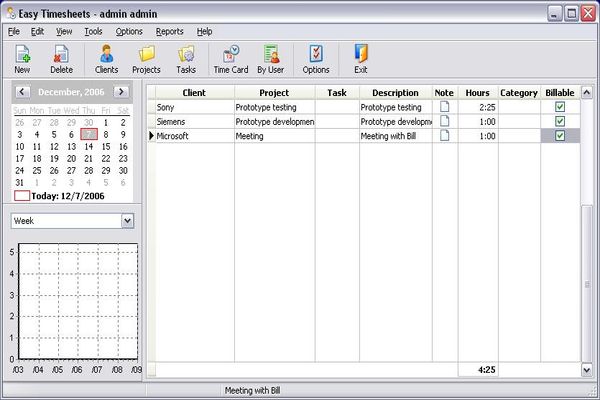Screen dimensions: 600x400
Task: Open the Clients toolbar icon
Action: 106,54
